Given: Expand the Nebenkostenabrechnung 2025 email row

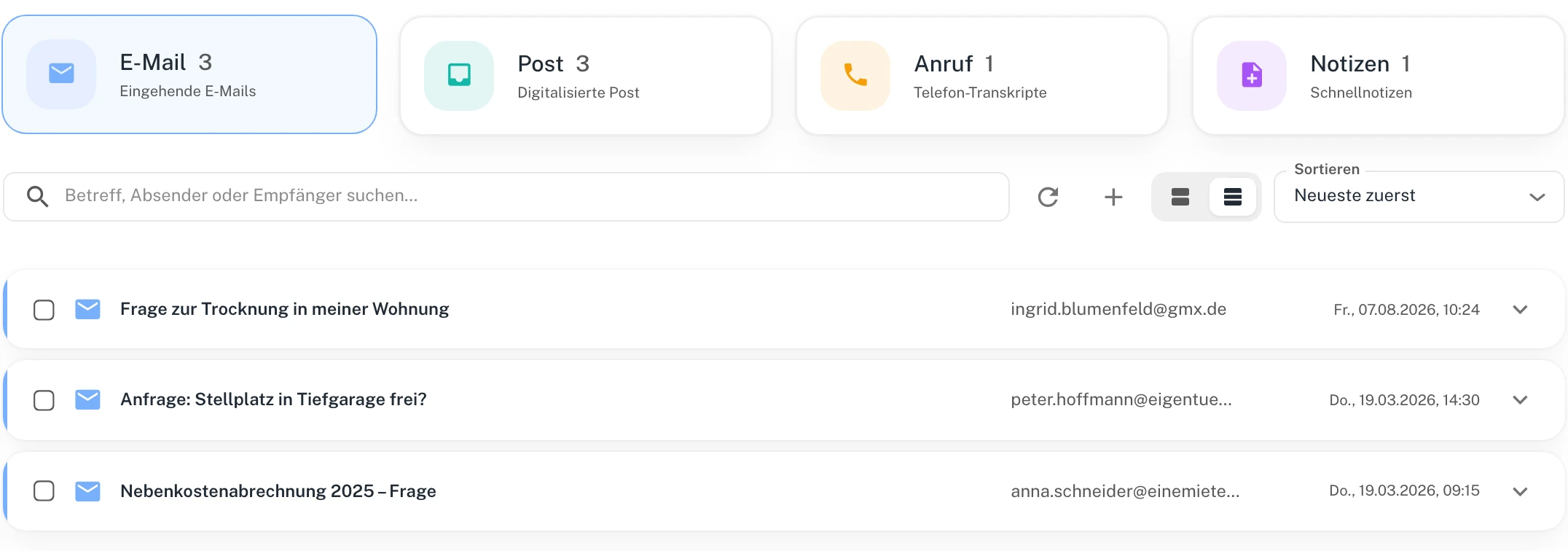Looking at the screenshot, I should tap(1520, 491).
